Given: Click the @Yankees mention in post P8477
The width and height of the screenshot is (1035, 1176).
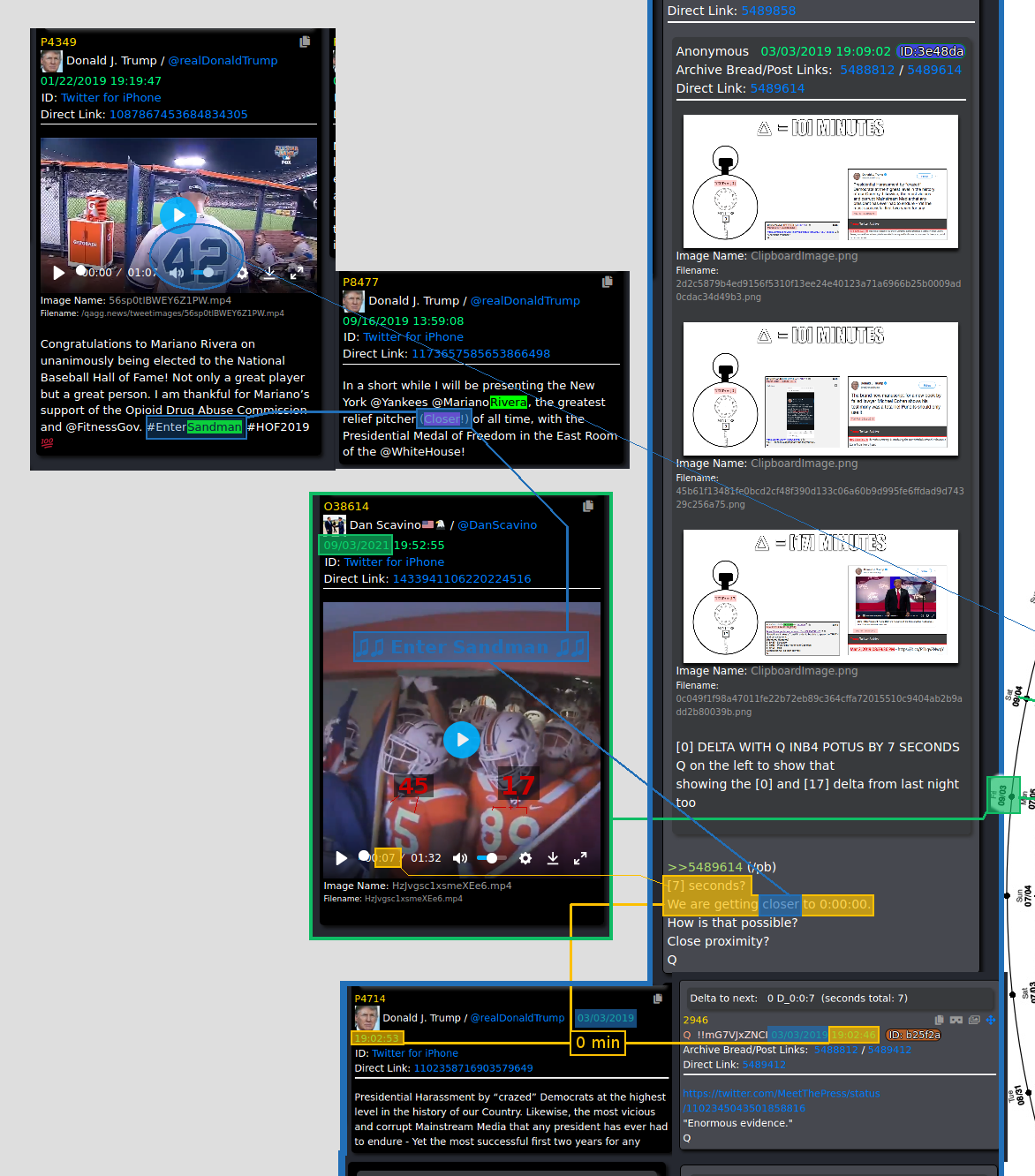Looking at the screenshot, I should click(x=399, y=402).
